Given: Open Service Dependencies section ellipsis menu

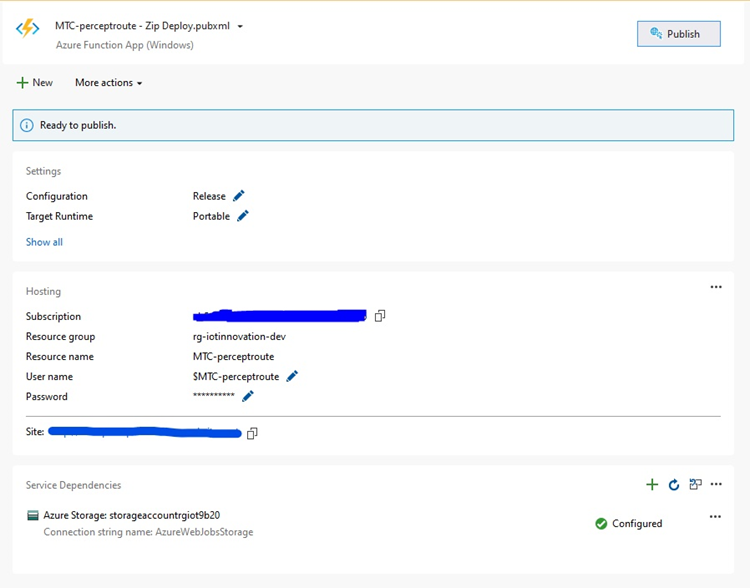Looking at the screenshot, I should pyautogui.click(x=716, y=484).
